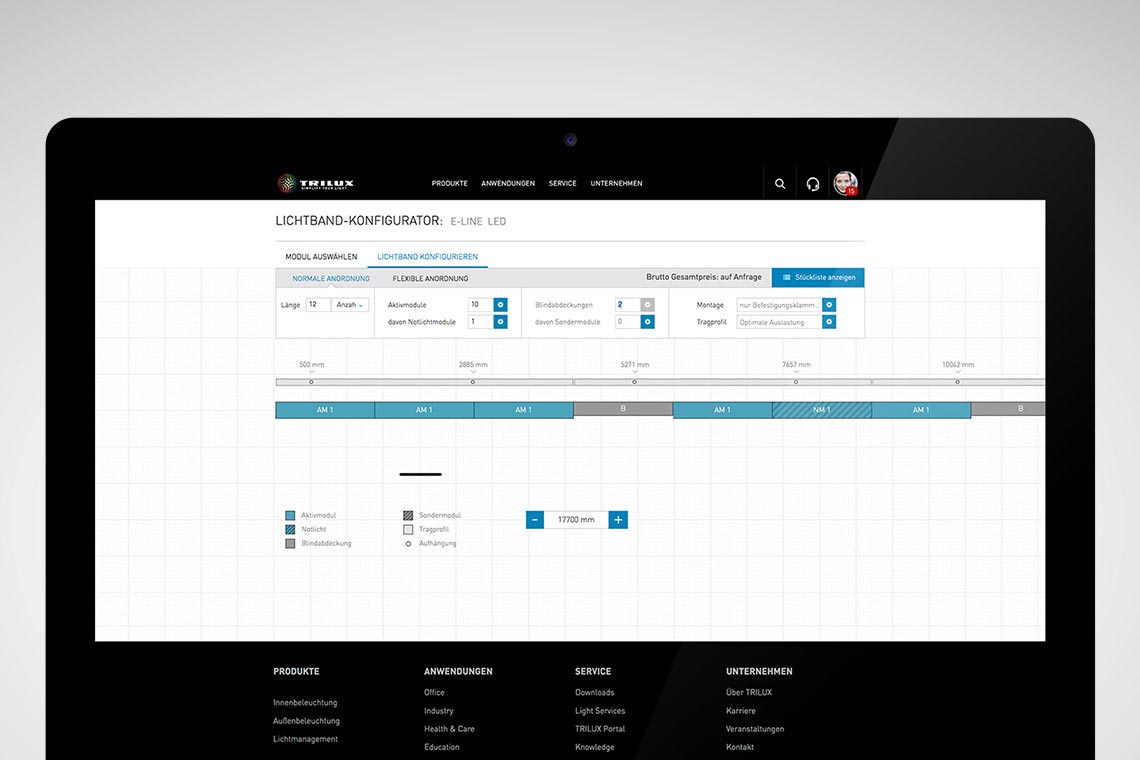This screenshot has width=1140, height=760.
Task: Switch to the Modul auswählen tab
Action: 321,257
